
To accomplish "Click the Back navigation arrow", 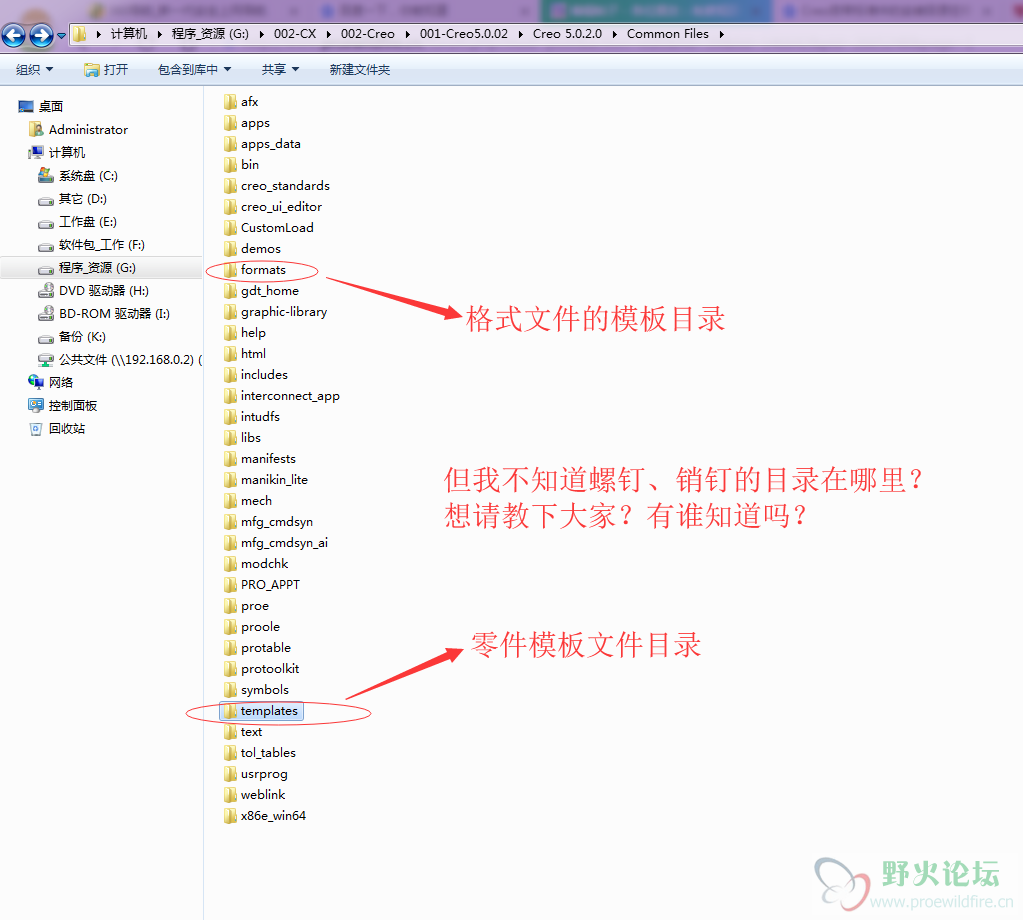I will (14, 35).
